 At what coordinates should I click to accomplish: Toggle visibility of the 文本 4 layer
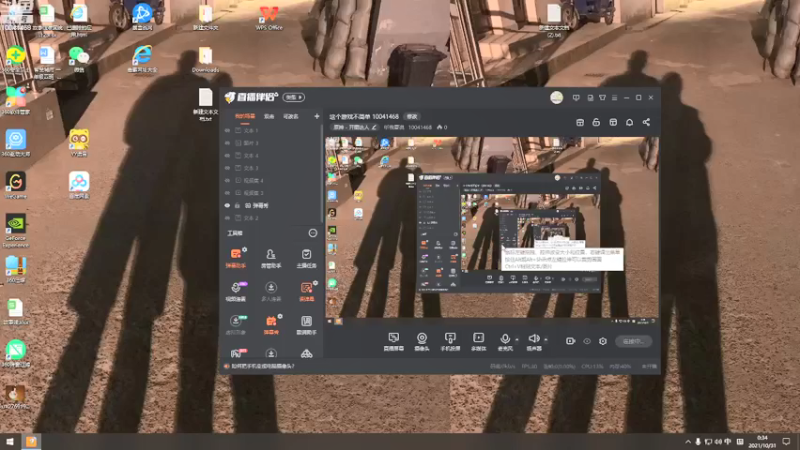tap(227, 156)
